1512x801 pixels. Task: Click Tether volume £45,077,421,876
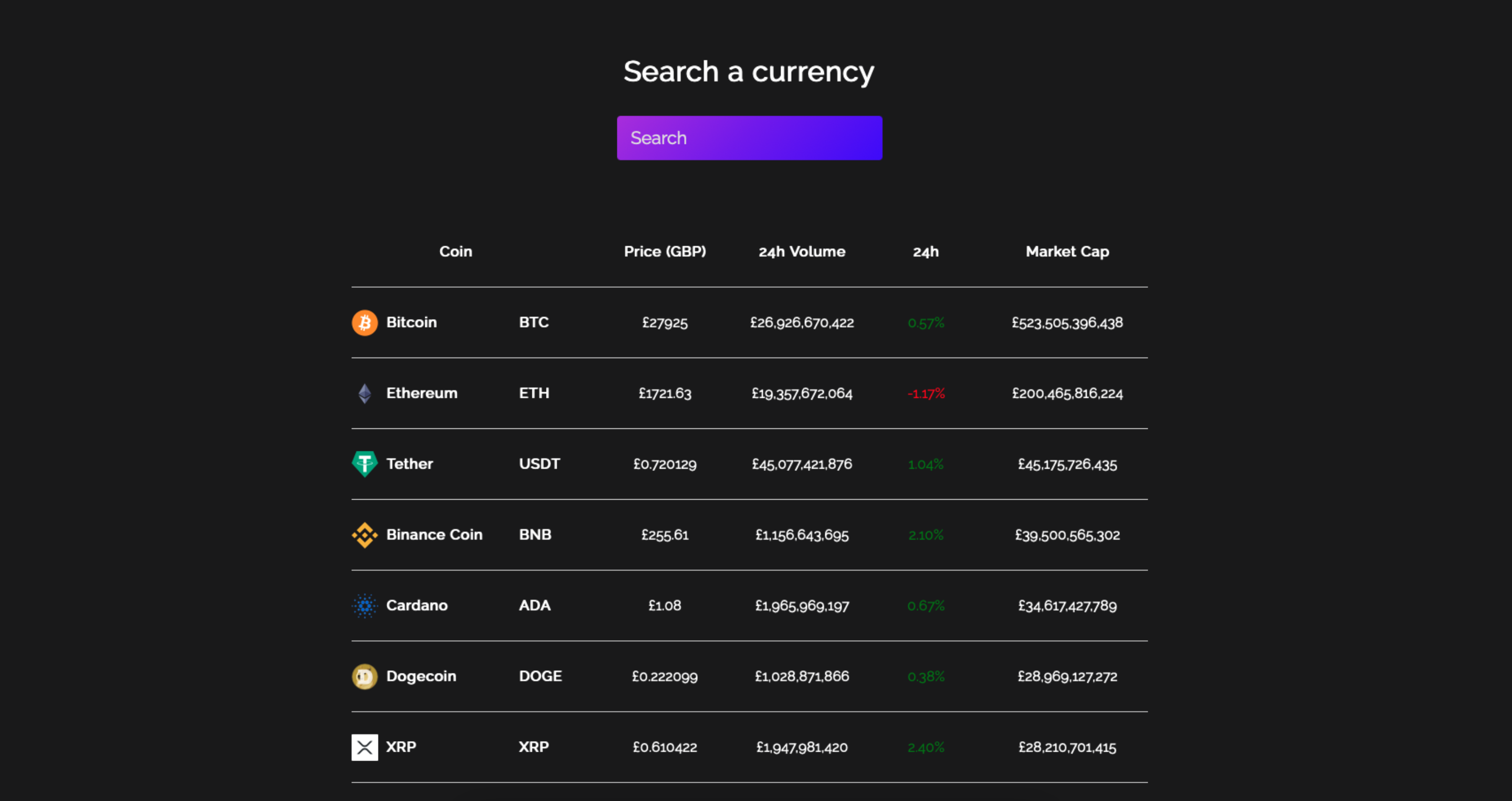pos(802,464)
